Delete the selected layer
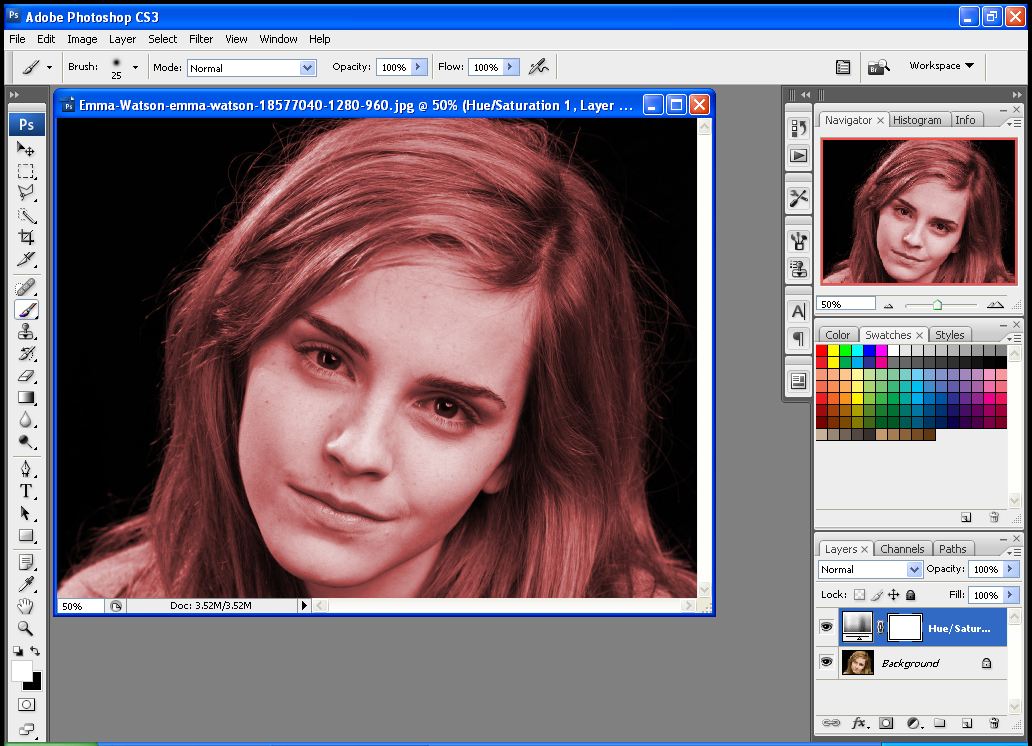 pos(994,723)
